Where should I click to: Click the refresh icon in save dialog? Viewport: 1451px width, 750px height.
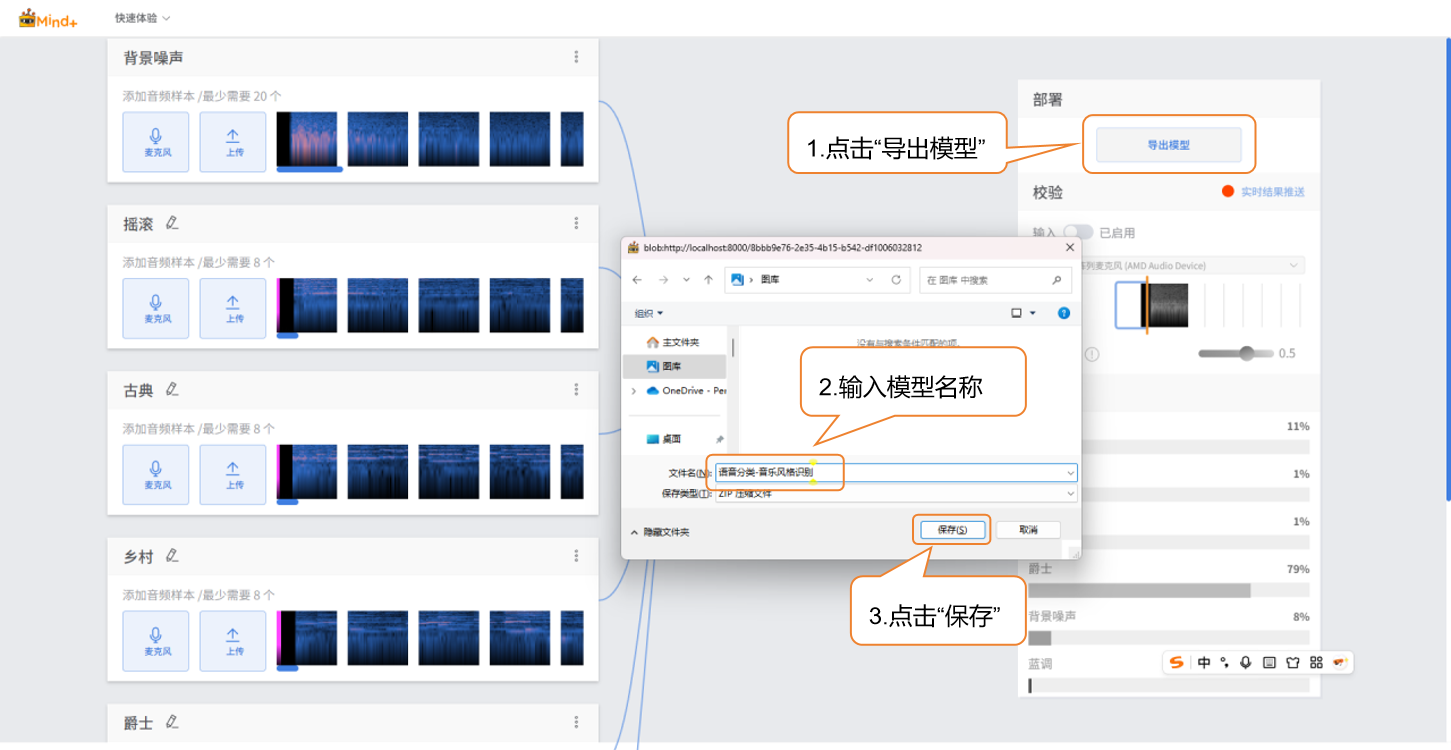pyautogui.click(x=896, y=280)
